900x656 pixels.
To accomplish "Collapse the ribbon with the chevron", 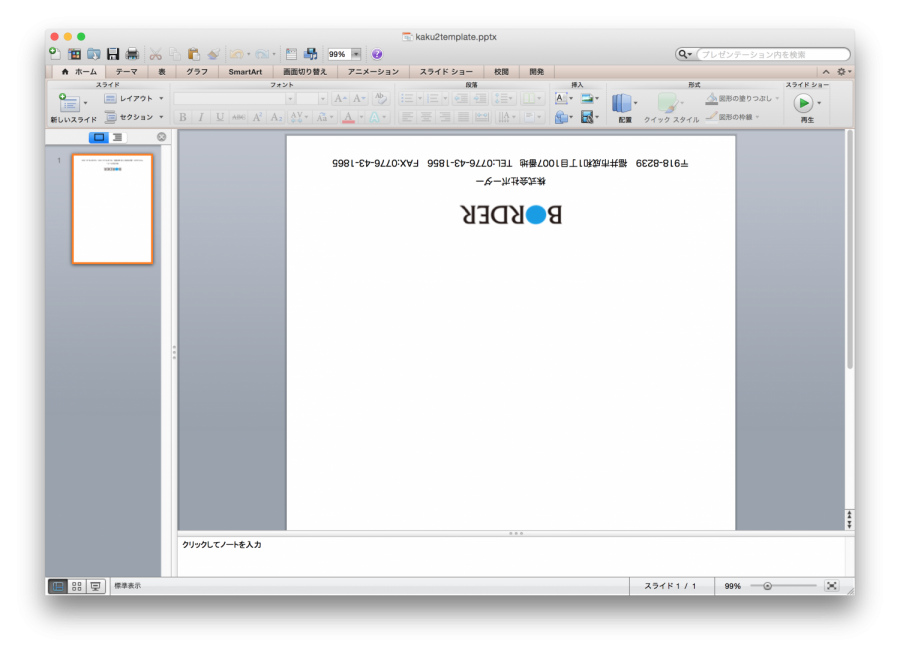I will tap(826, 72).
